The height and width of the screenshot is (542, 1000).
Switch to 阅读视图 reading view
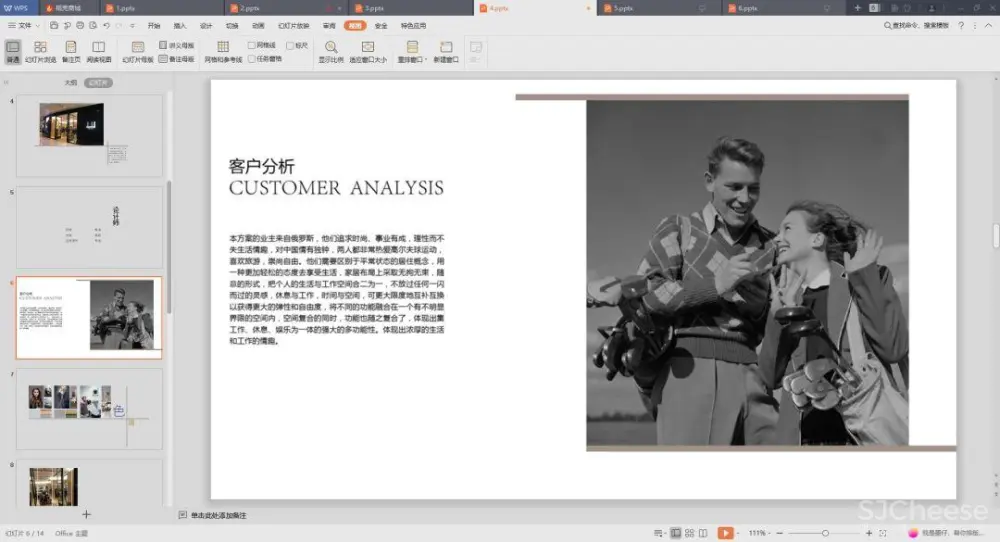pyautogui.click(x=99, y=51)
